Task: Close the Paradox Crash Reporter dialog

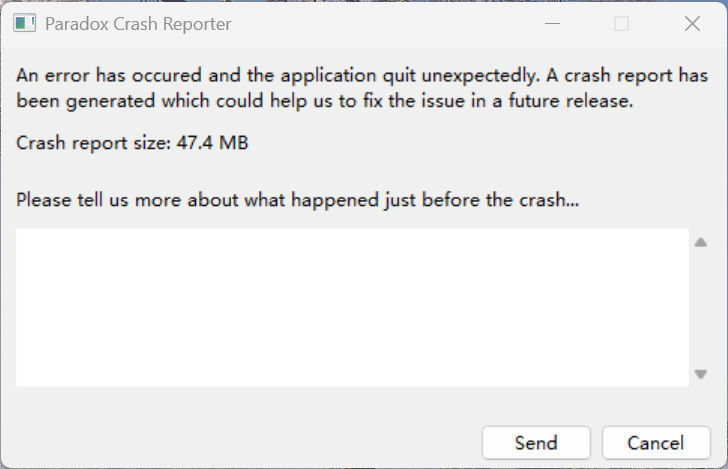Action: click(x=692, y=24)
